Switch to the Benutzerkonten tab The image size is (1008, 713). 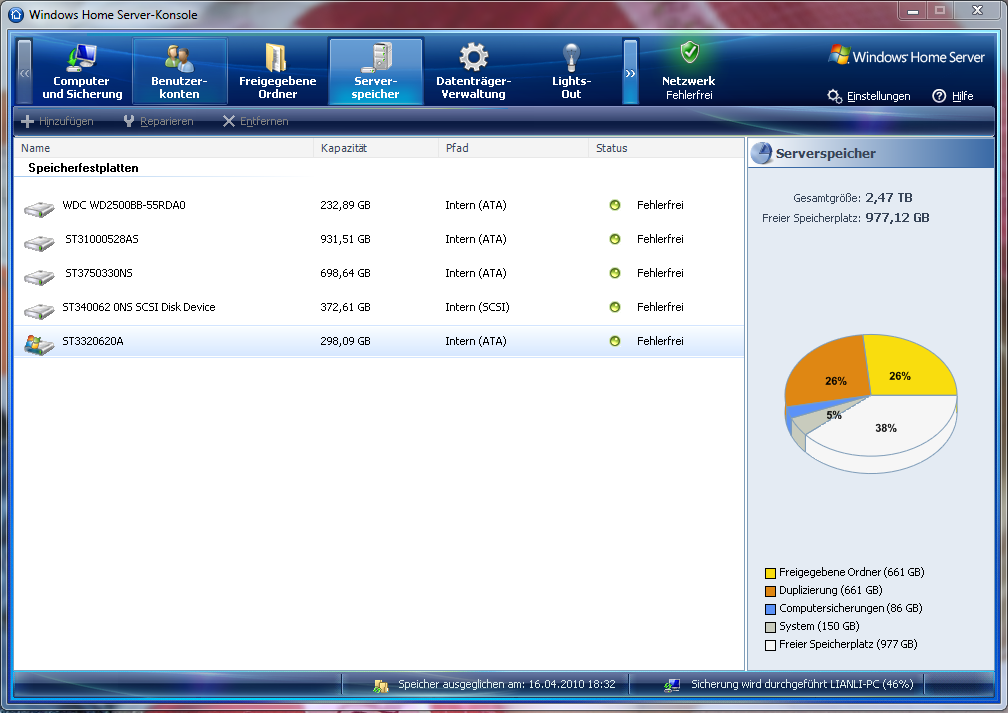coord(179,71)
